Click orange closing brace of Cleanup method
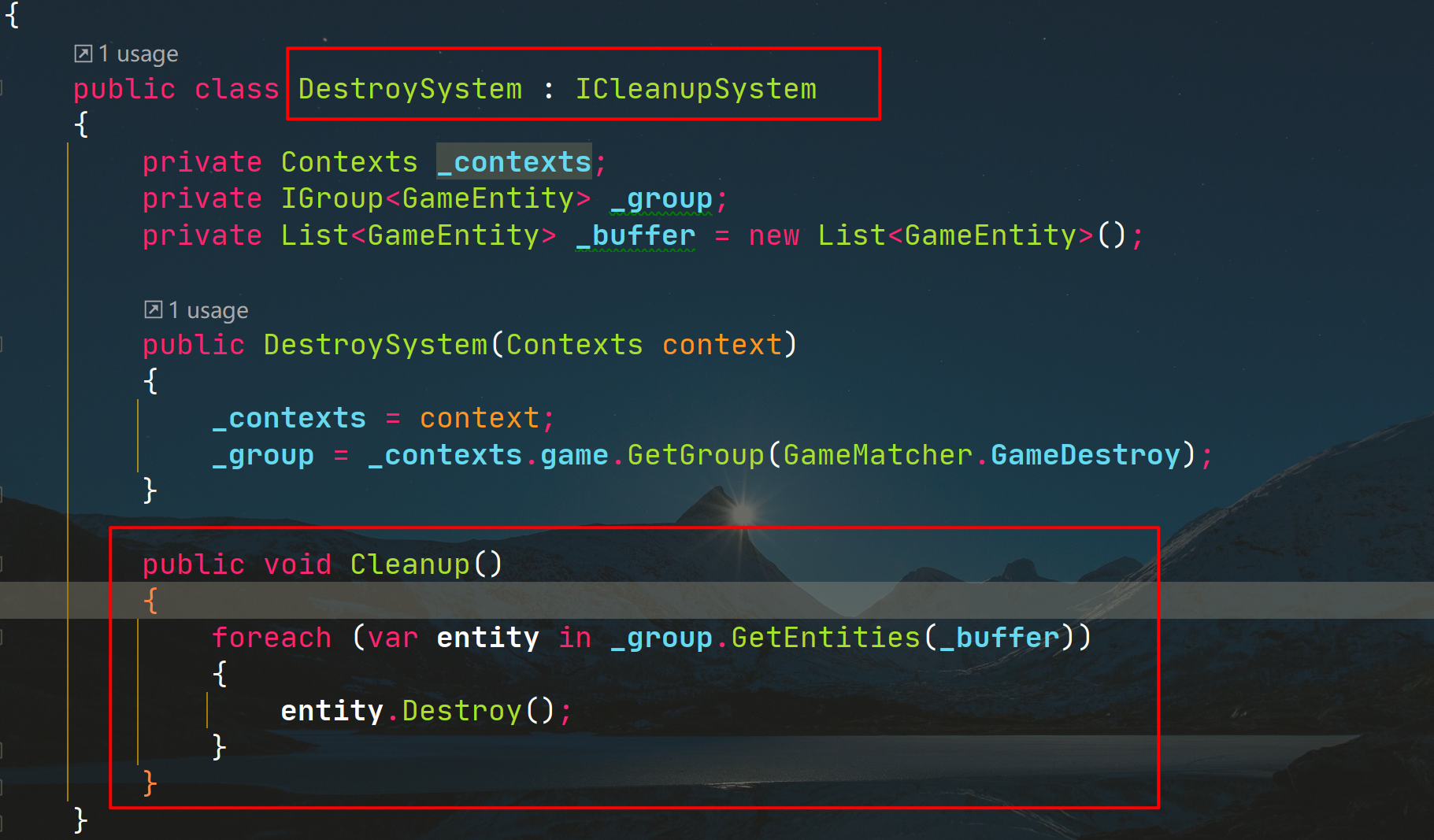This screenshot has height=840, width=1434. tap(150, 783)
